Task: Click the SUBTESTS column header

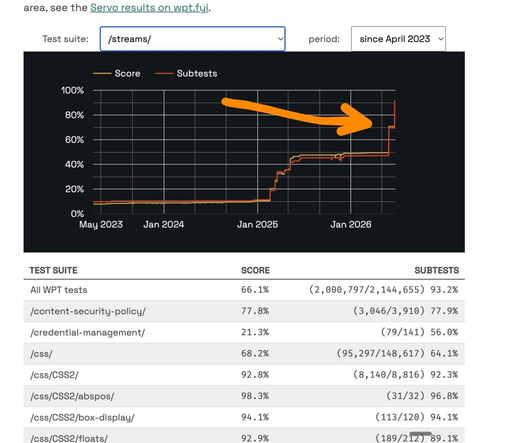Action: 437,270
